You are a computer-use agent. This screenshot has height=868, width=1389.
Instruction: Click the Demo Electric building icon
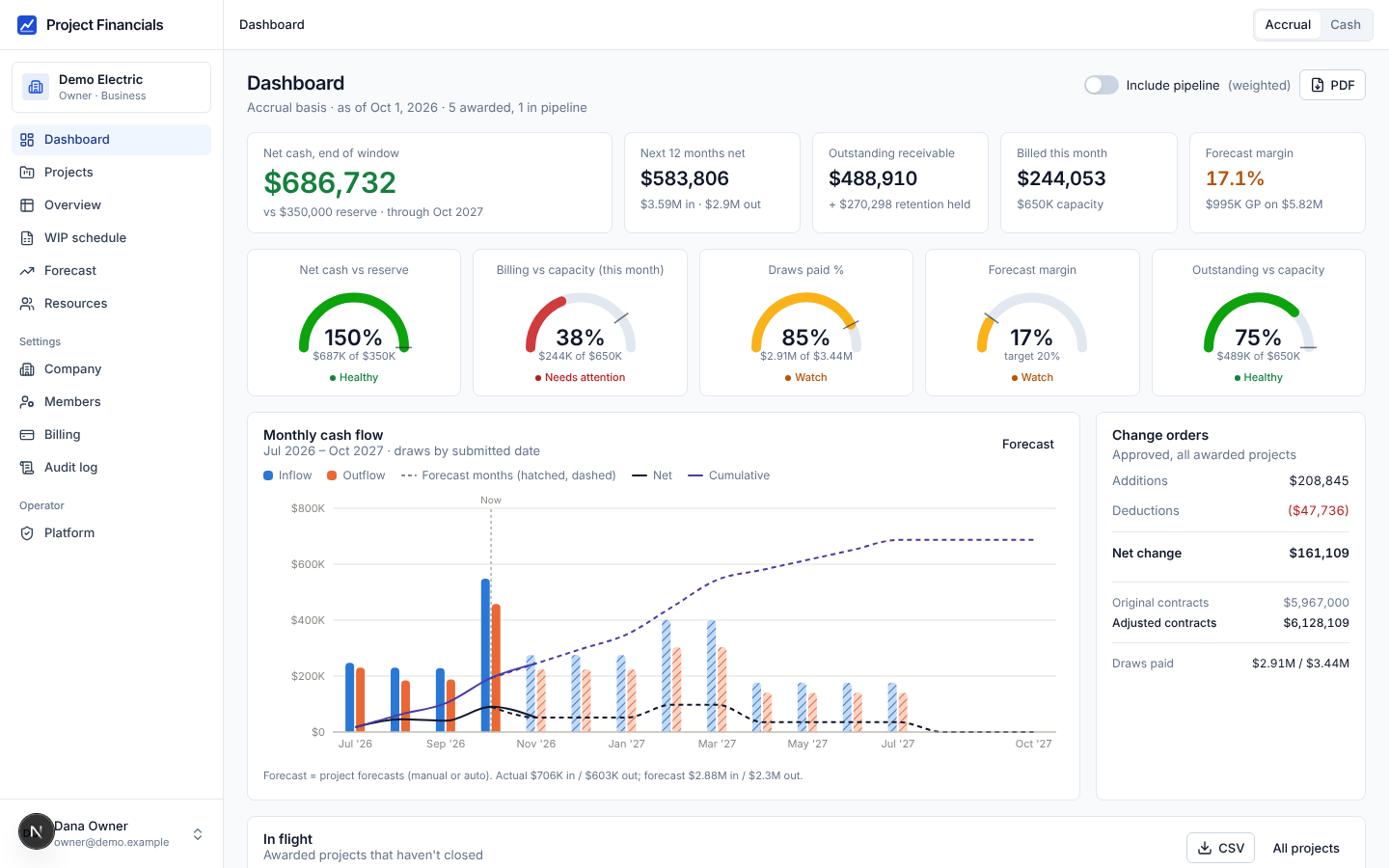tap(36, 87)
